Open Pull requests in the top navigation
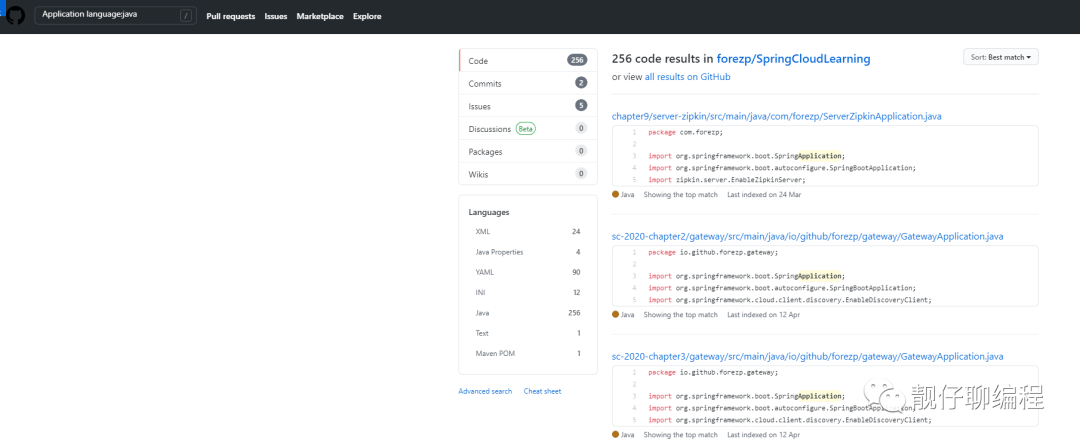The image size is (1080, 445). pos(231,17)
